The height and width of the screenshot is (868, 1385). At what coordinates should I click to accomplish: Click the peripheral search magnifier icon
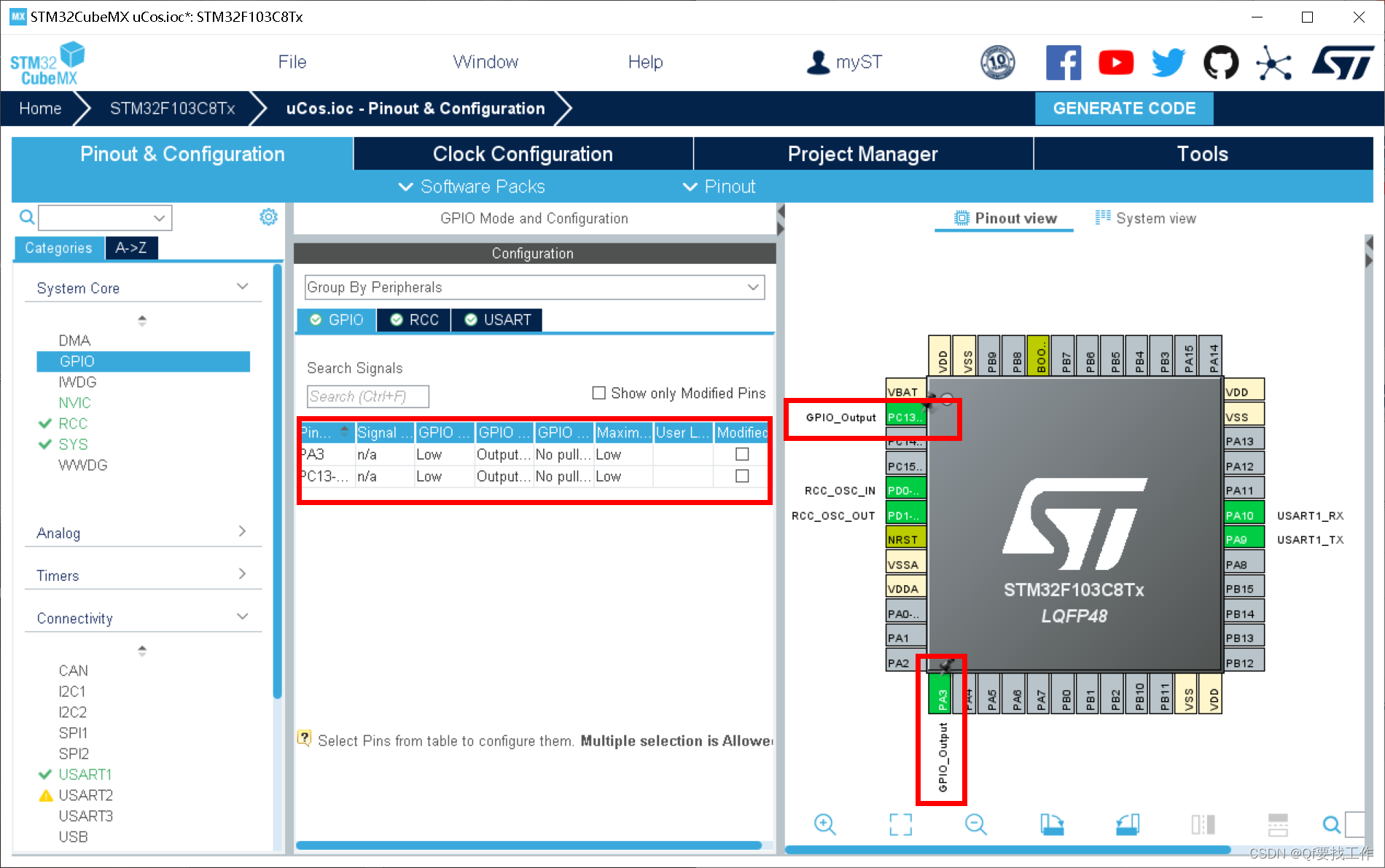26,217
